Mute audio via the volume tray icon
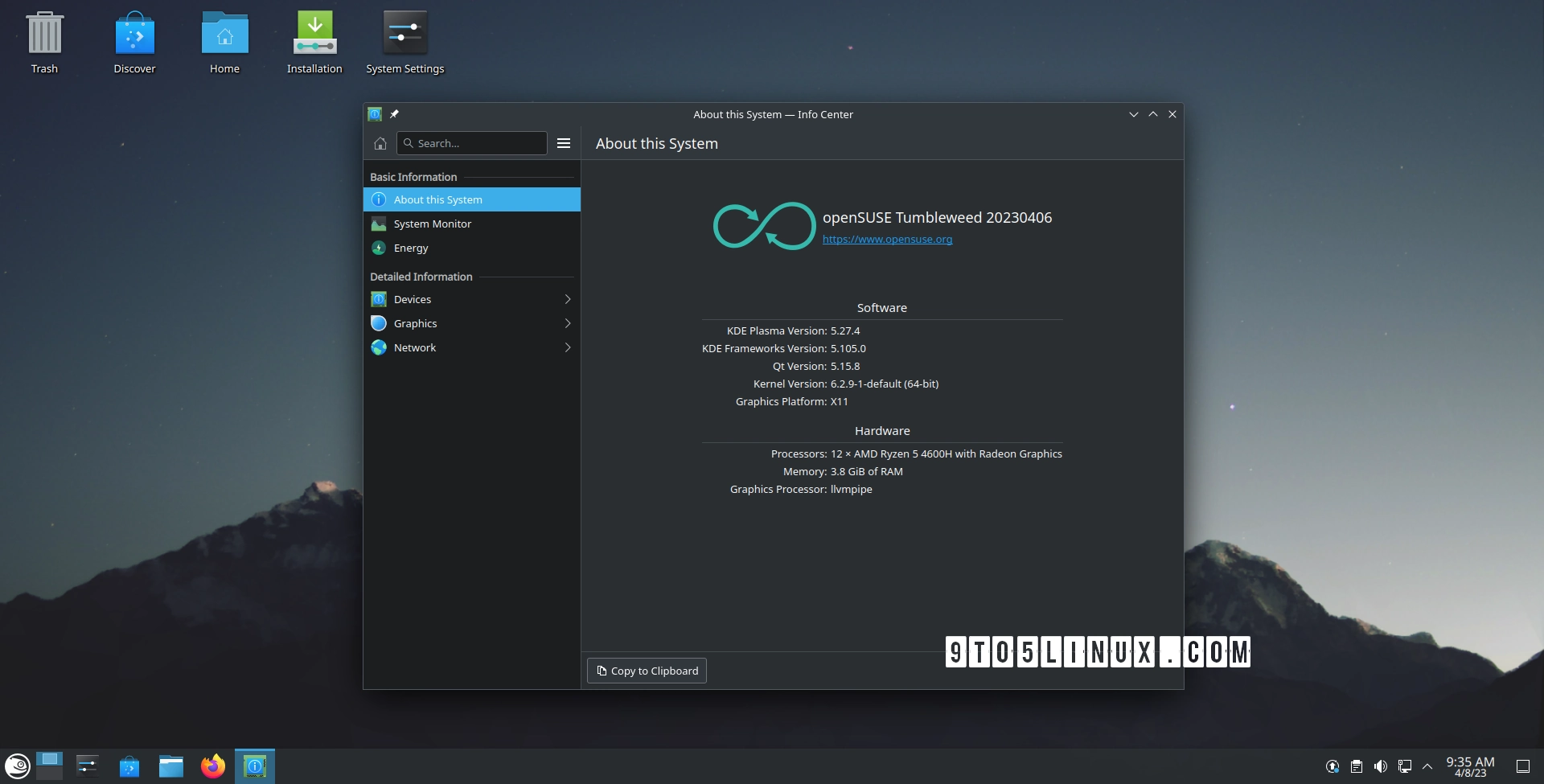 click(x=1382, y=766)
